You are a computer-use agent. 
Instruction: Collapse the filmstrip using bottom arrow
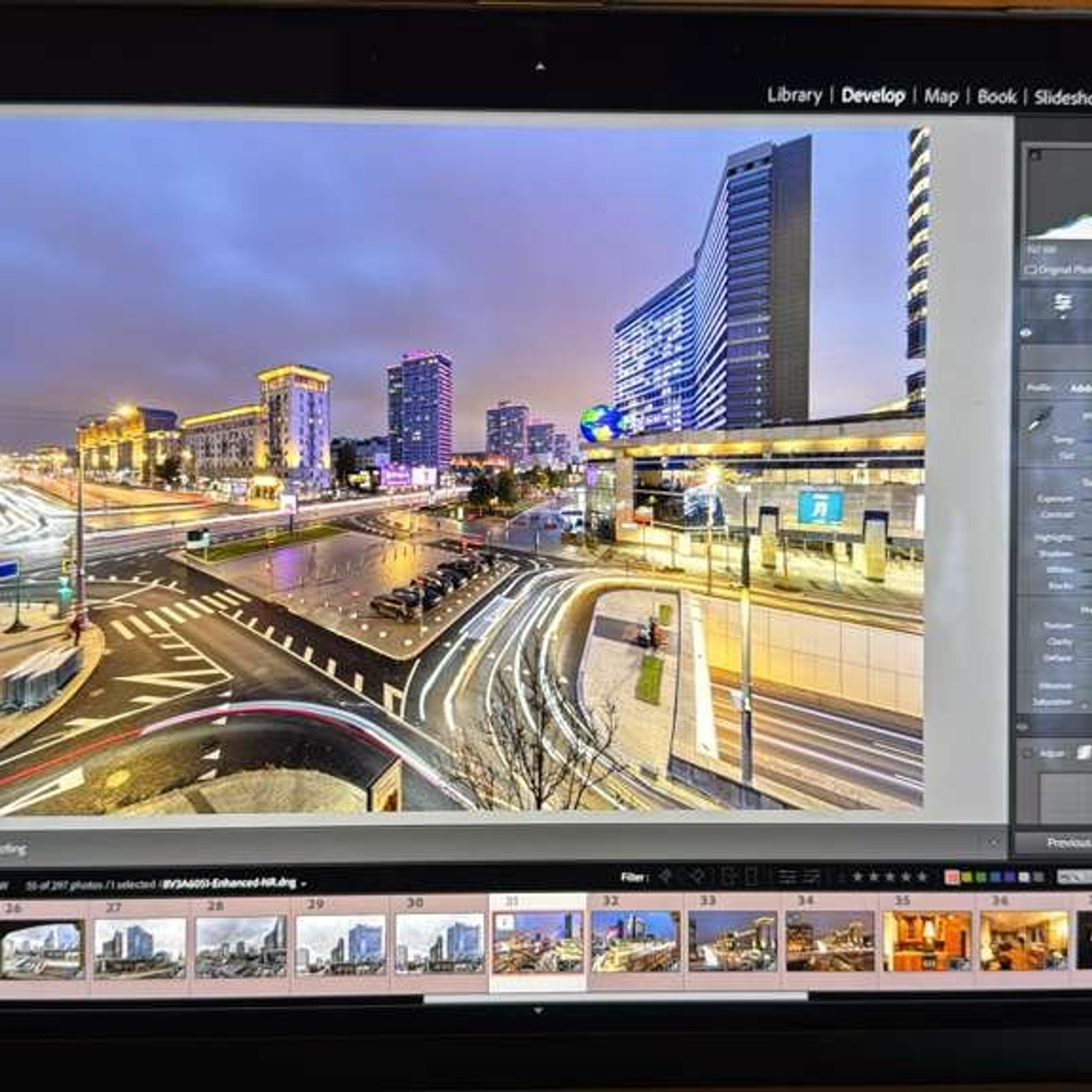pyautogui.click(x=538, y=1010)
